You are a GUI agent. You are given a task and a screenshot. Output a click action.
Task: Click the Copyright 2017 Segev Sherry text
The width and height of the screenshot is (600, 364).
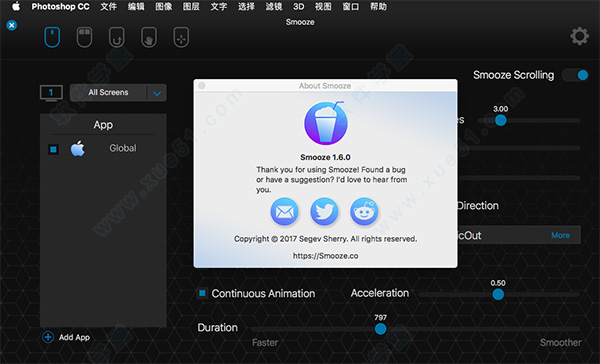pyautogui.click(x=326, y=239)
